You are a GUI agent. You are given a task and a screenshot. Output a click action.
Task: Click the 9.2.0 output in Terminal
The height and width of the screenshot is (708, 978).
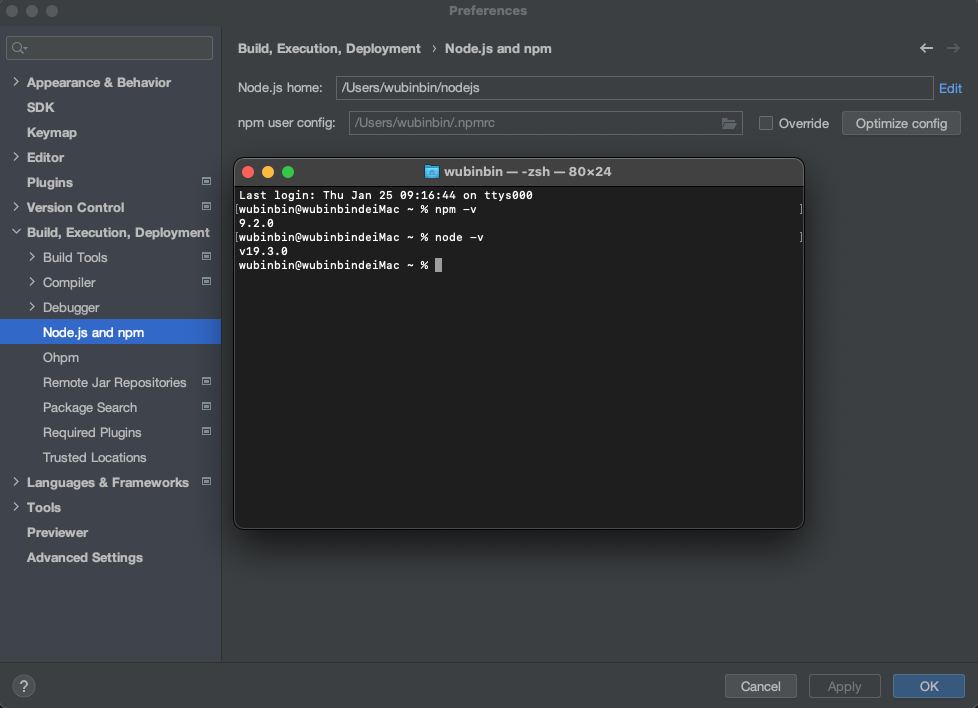[256, 223]
